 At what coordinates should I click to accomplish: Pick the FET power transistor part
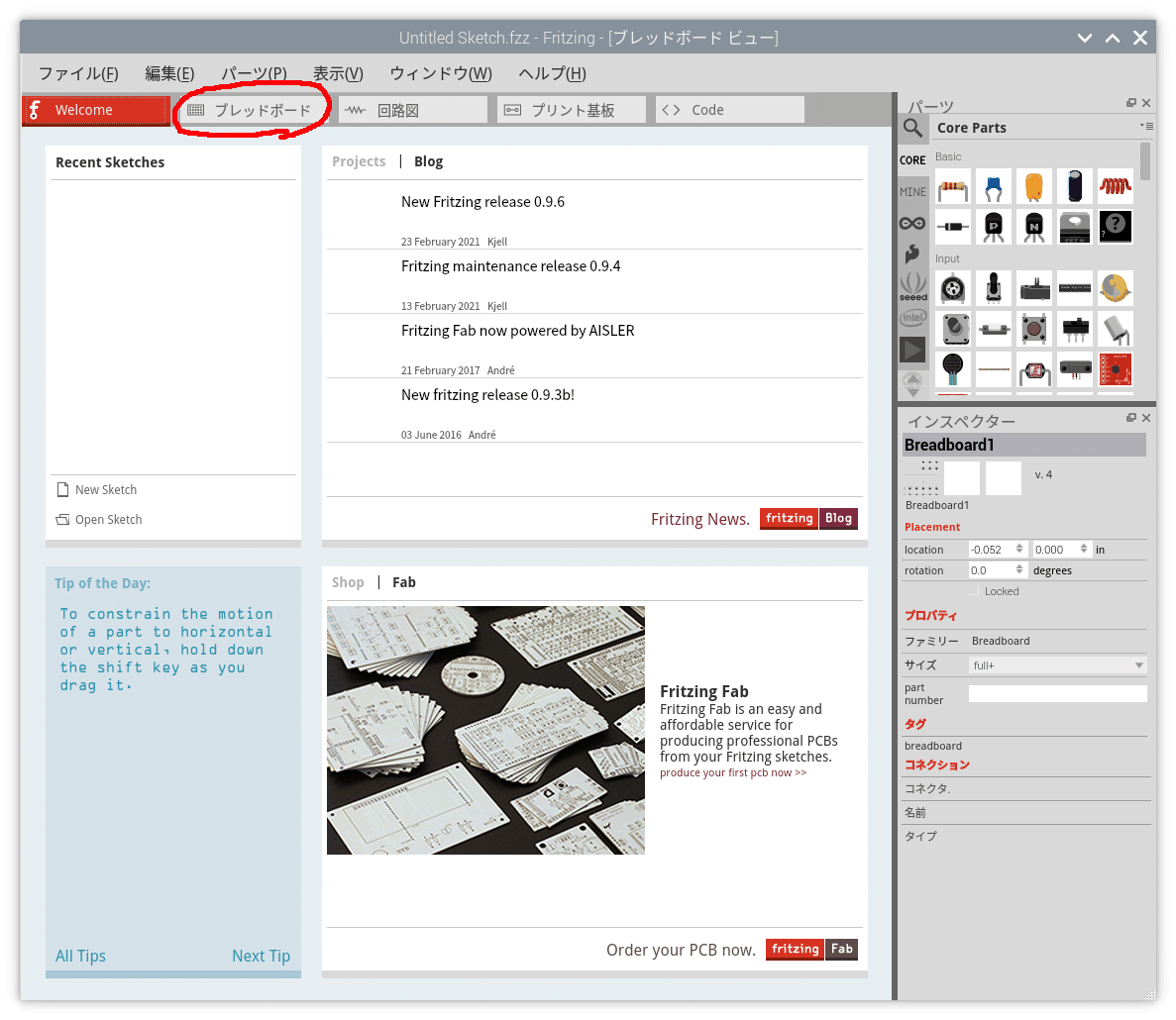(1075, 227)
